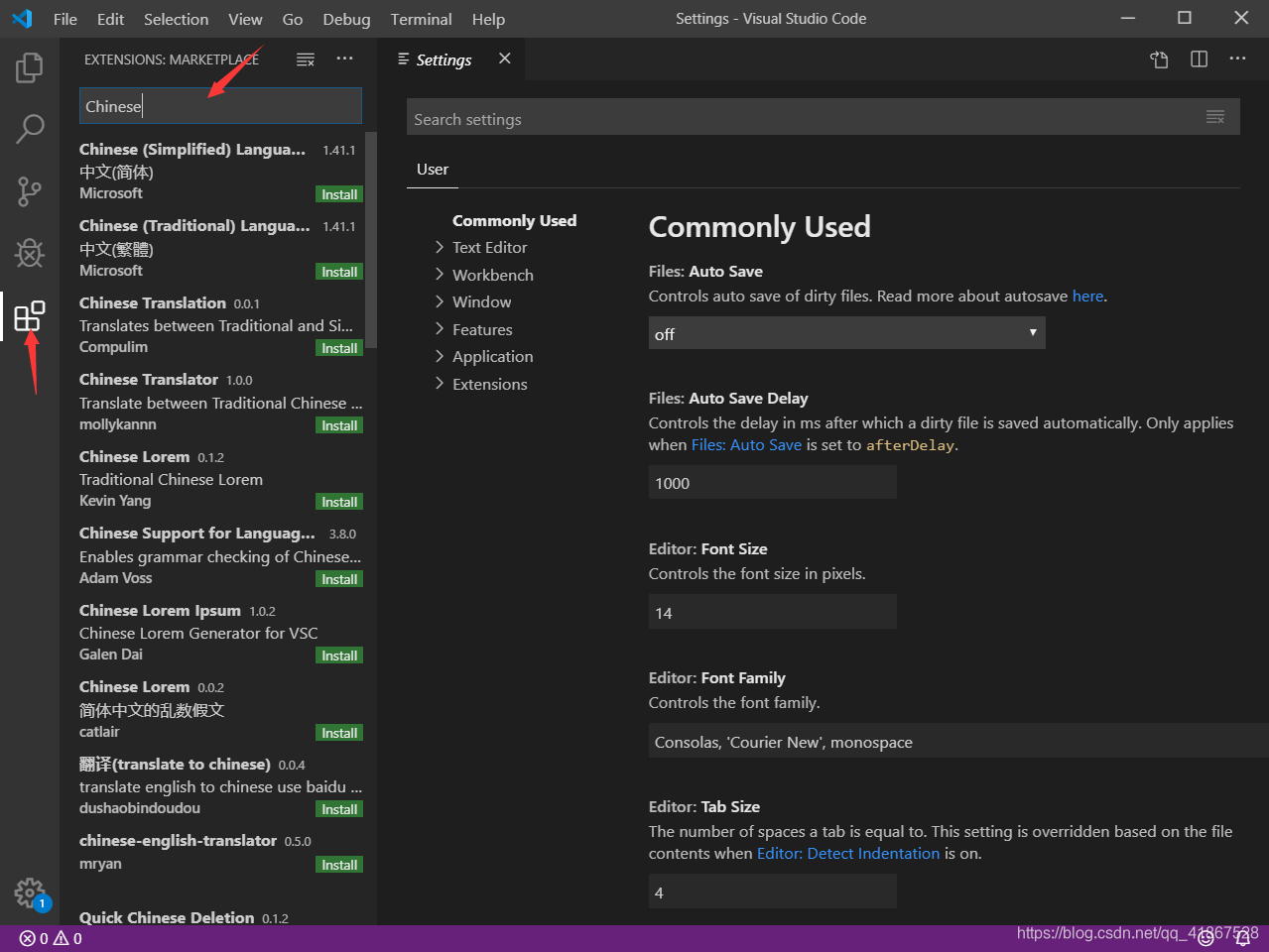
Task: Select the User settings tab
Action: coord(433,170)
